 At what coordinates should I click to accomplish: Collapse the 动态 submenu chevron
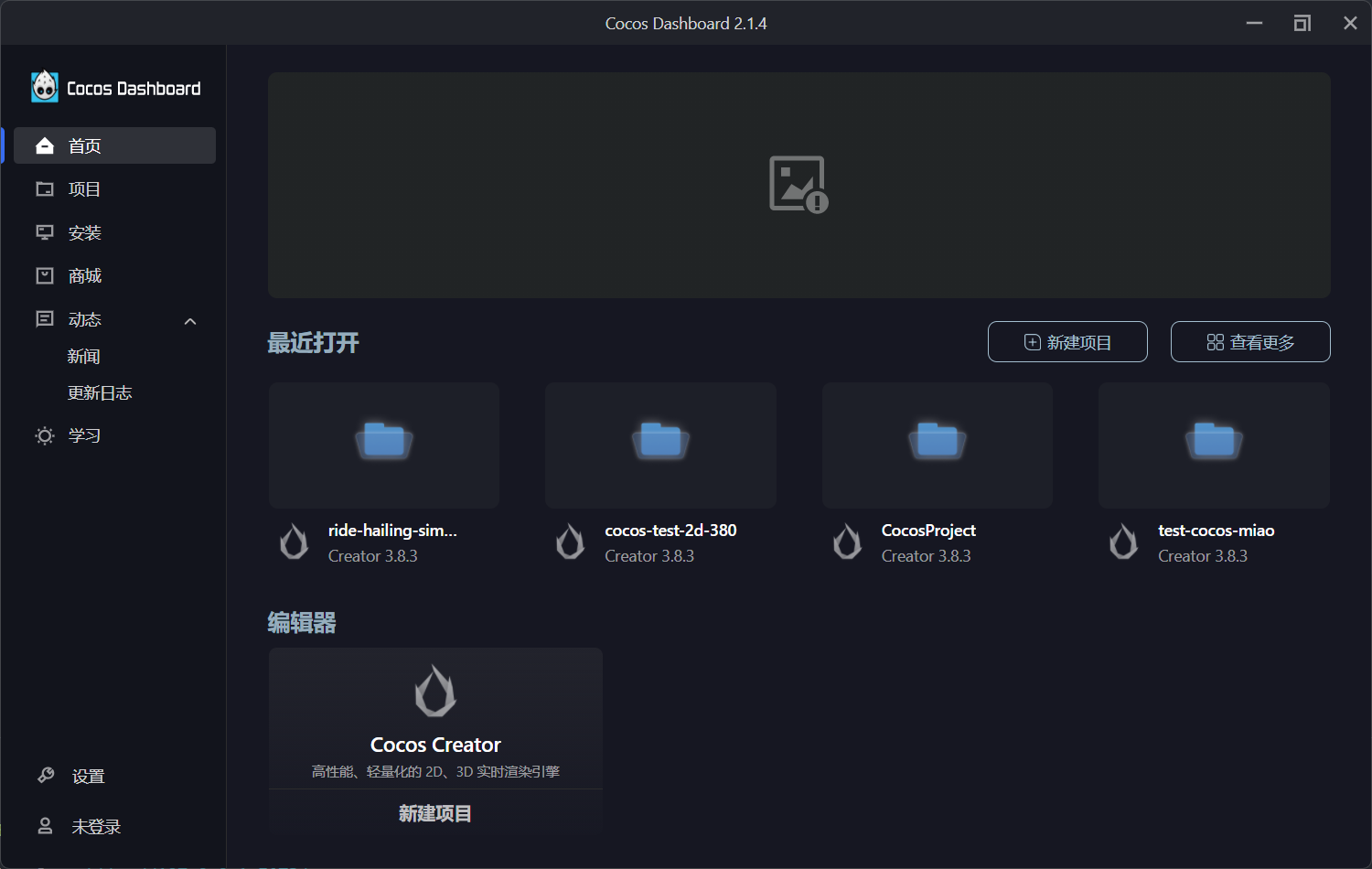tap(190, 321)
